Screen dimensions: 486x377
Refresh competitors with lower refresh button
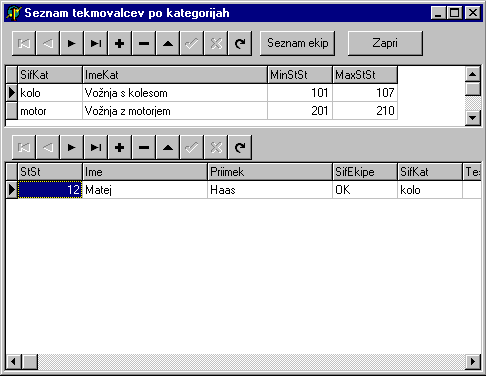tap(240, 147)
